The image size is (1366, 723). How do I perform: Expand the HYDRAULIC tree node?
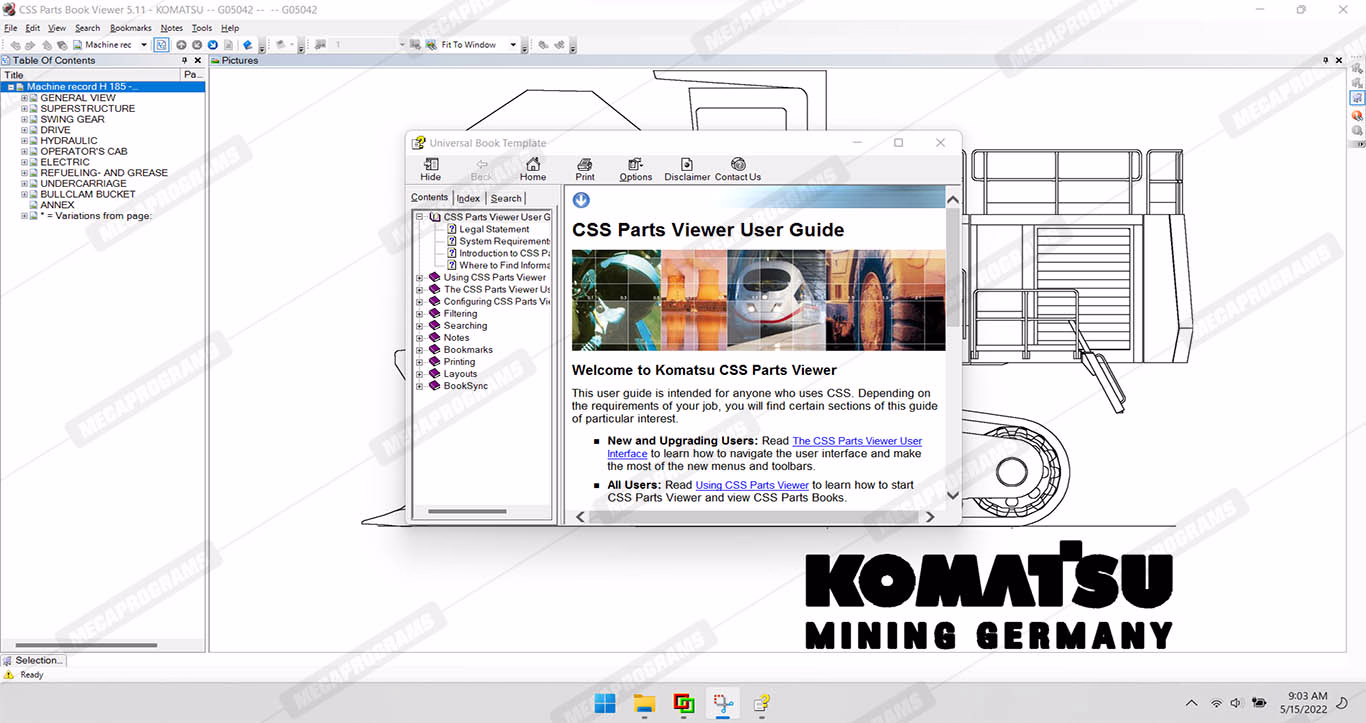[x=24, y=141]
